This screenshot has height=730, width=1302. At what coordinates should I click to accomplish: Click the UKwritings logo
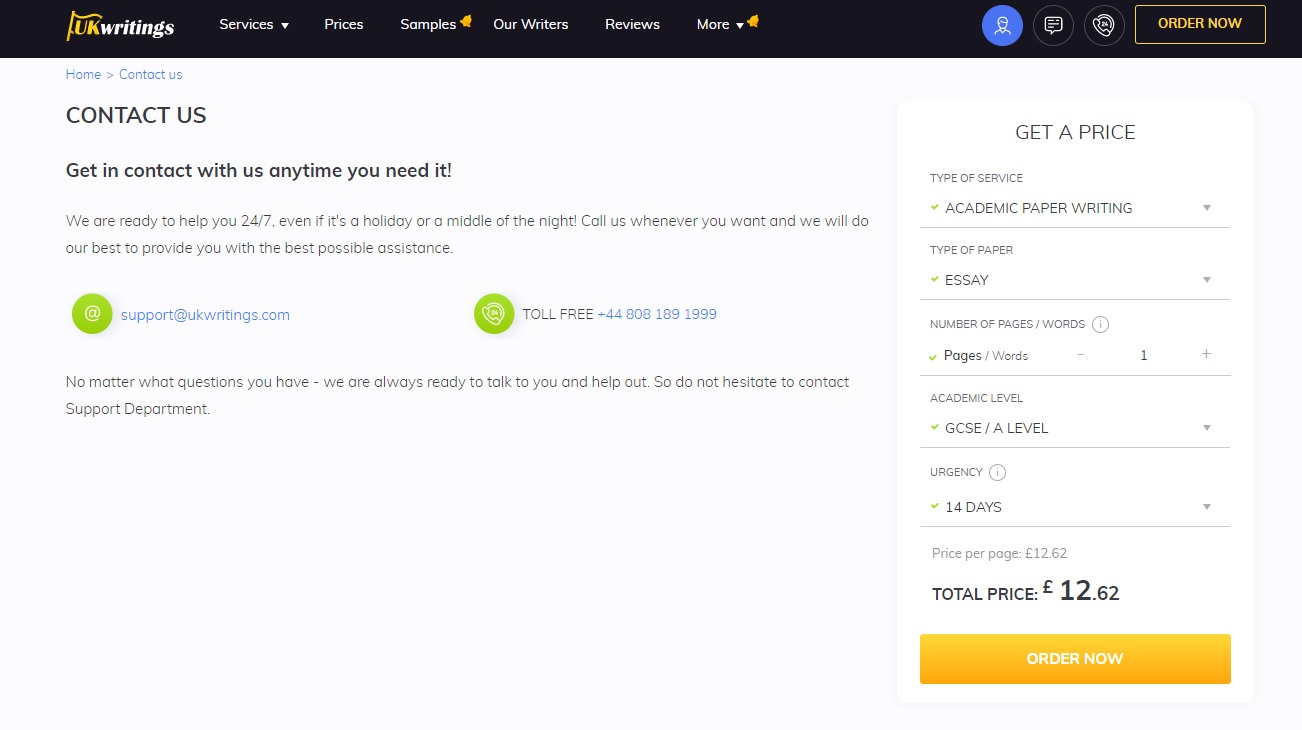pos(120,25)
